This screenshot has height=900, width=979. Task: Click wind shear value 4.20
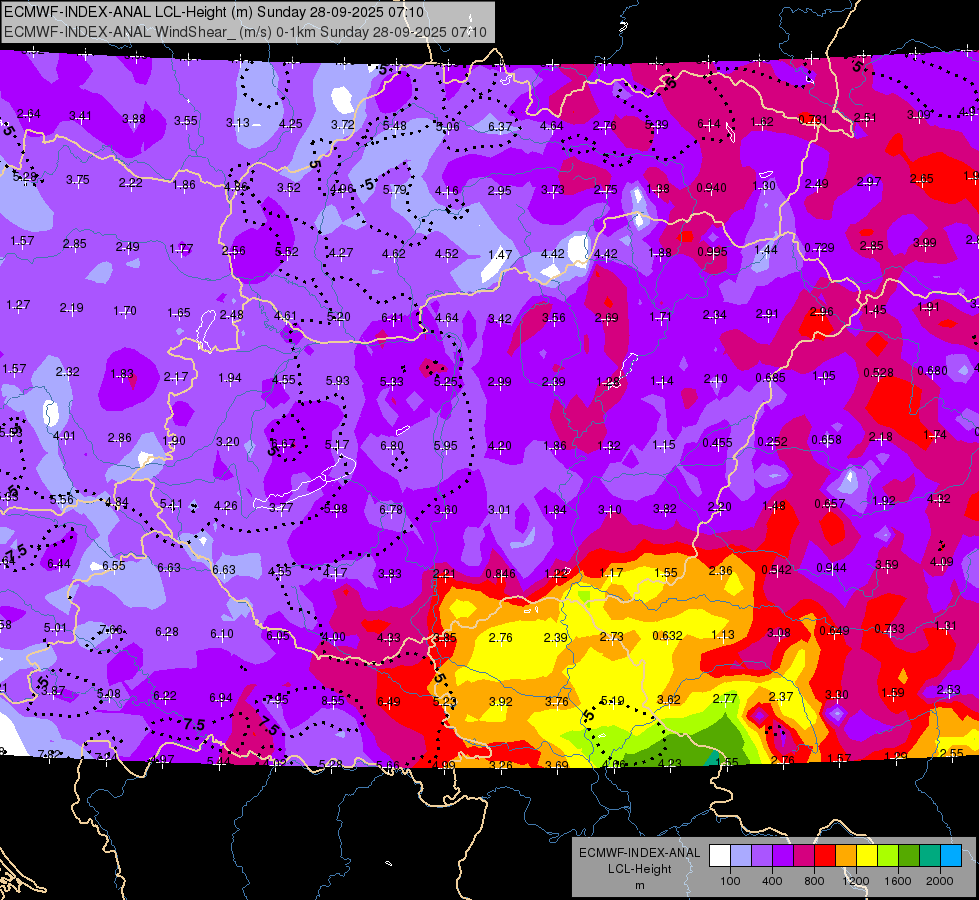(x=499, y=446)
